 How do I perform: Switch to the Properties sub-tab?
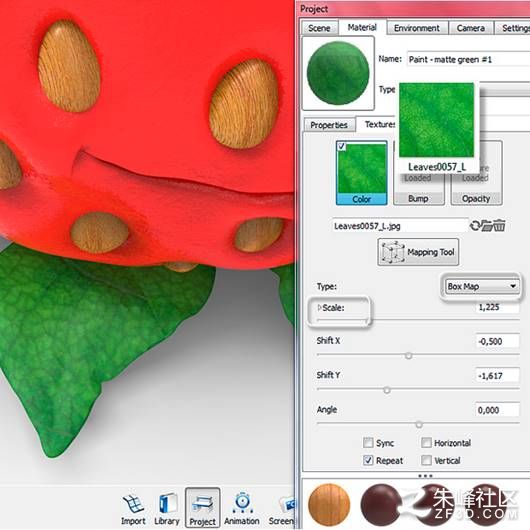[x=329, y=125]
